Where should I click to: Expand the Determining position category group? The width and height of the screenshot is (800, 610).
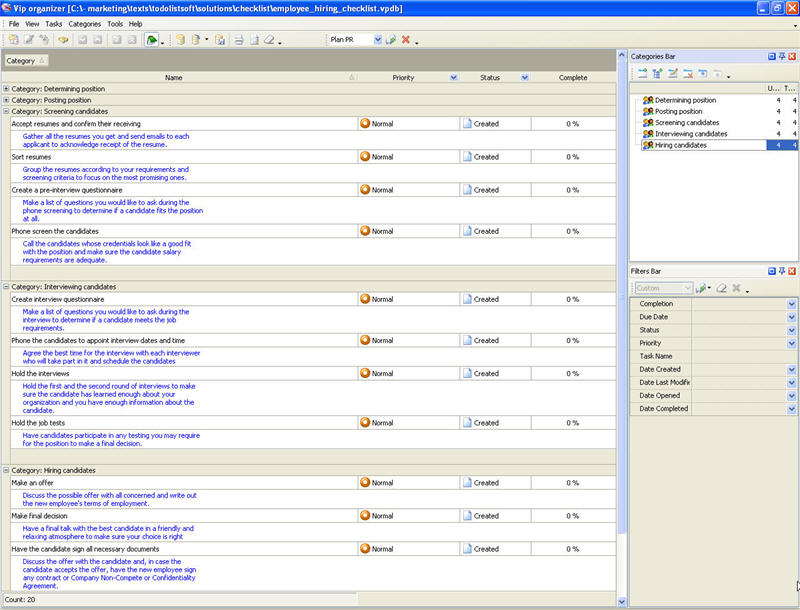point(6,89)
